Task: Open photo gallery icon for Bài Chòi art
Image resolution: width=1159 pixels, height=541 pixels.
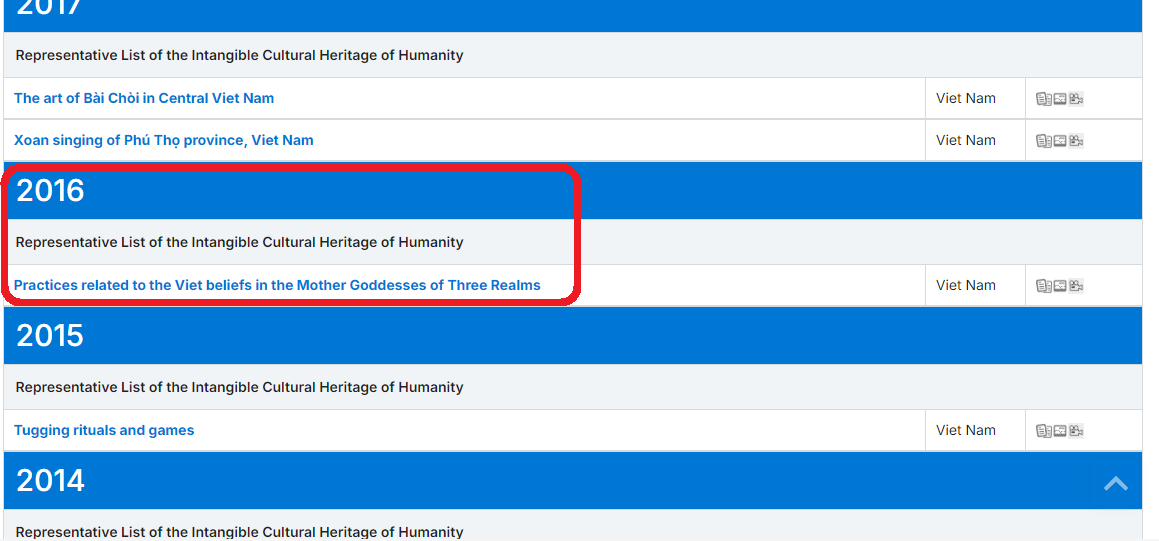Action: pyautogui.click(x=1060, y=99)
